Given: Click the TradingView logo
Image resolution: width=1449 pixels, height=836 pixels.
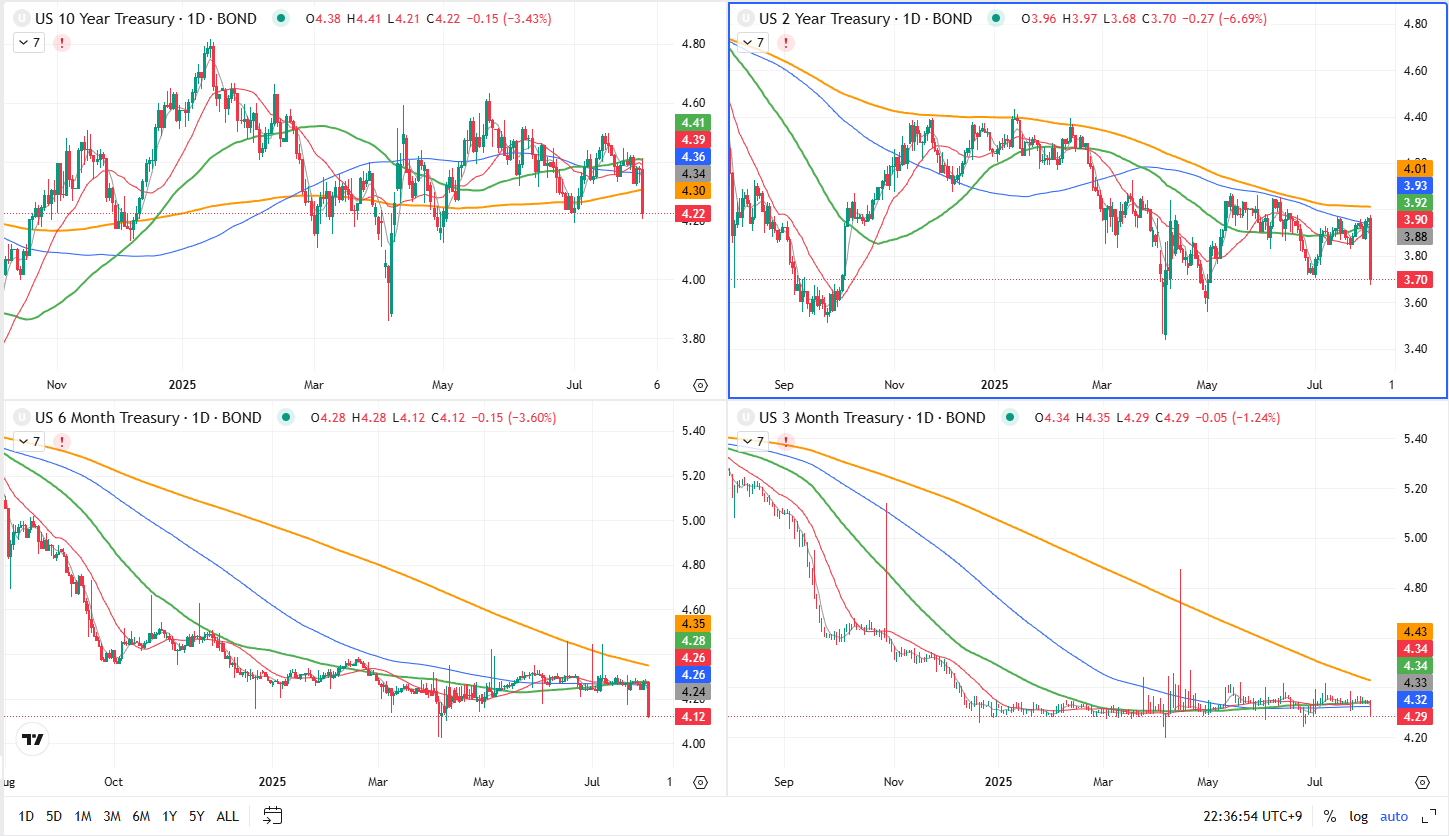Looking at the screenshot, I should click(33, 740).
